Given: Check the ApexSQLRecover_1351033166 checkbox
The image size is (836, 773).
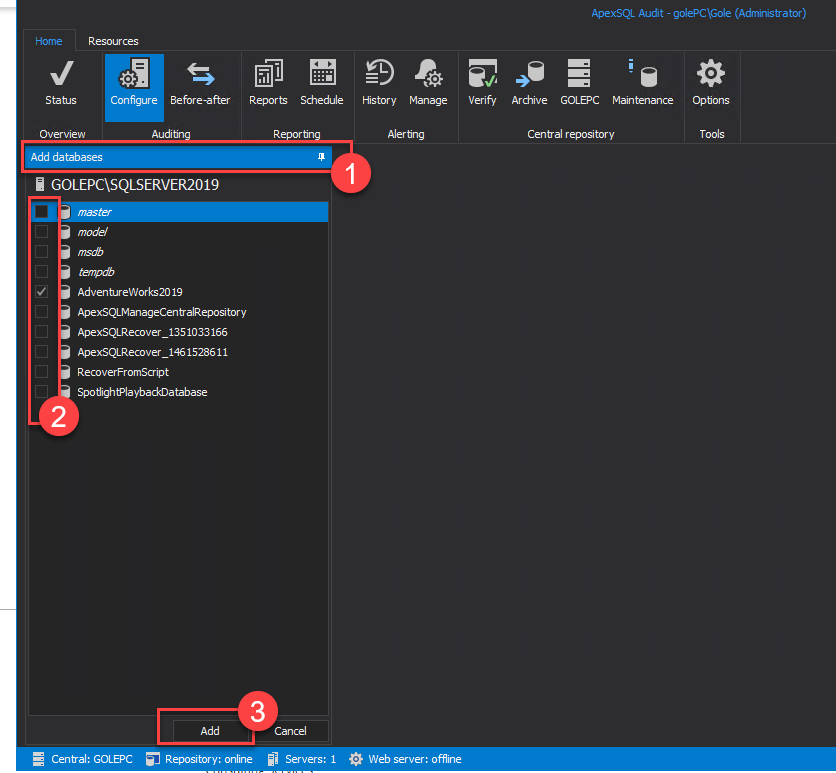Looking at the screenshot, I should [41, 332].
